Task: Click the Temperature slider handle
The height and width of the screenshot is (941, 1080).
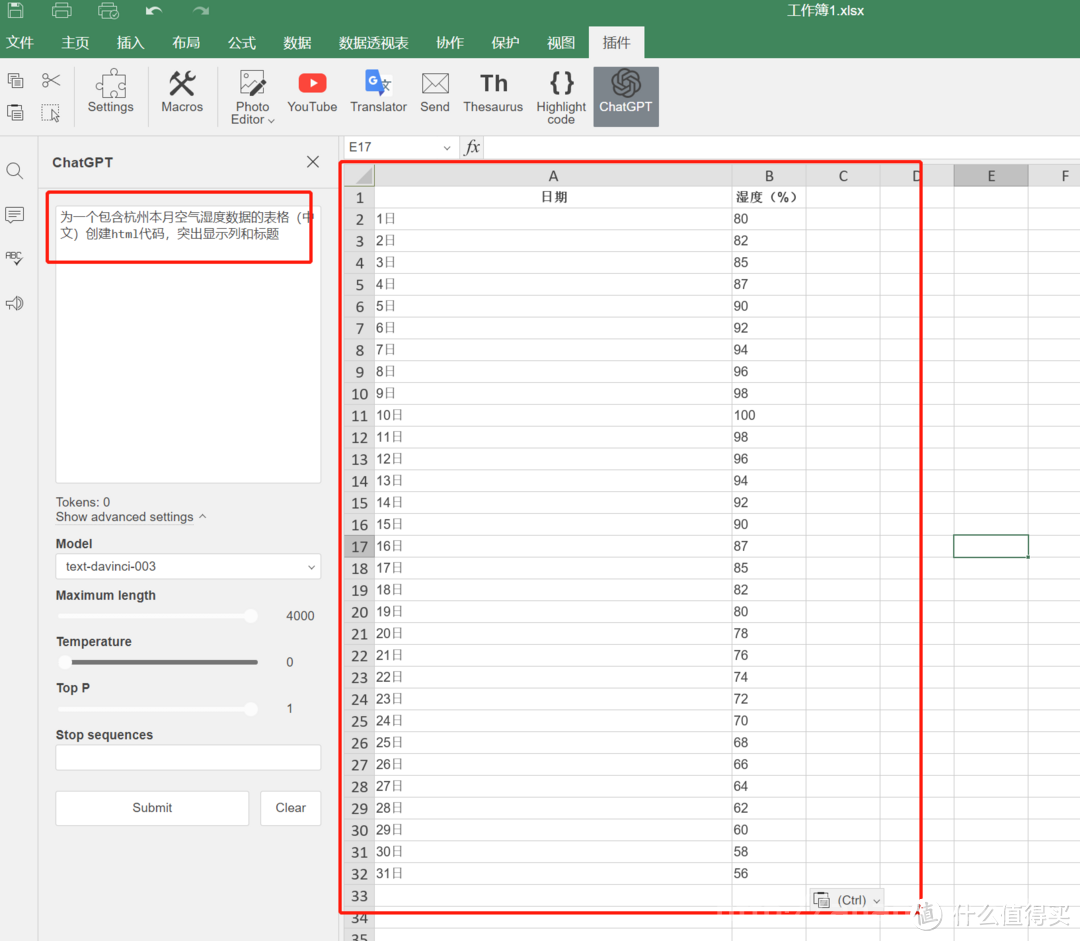Action: point(65,662)
